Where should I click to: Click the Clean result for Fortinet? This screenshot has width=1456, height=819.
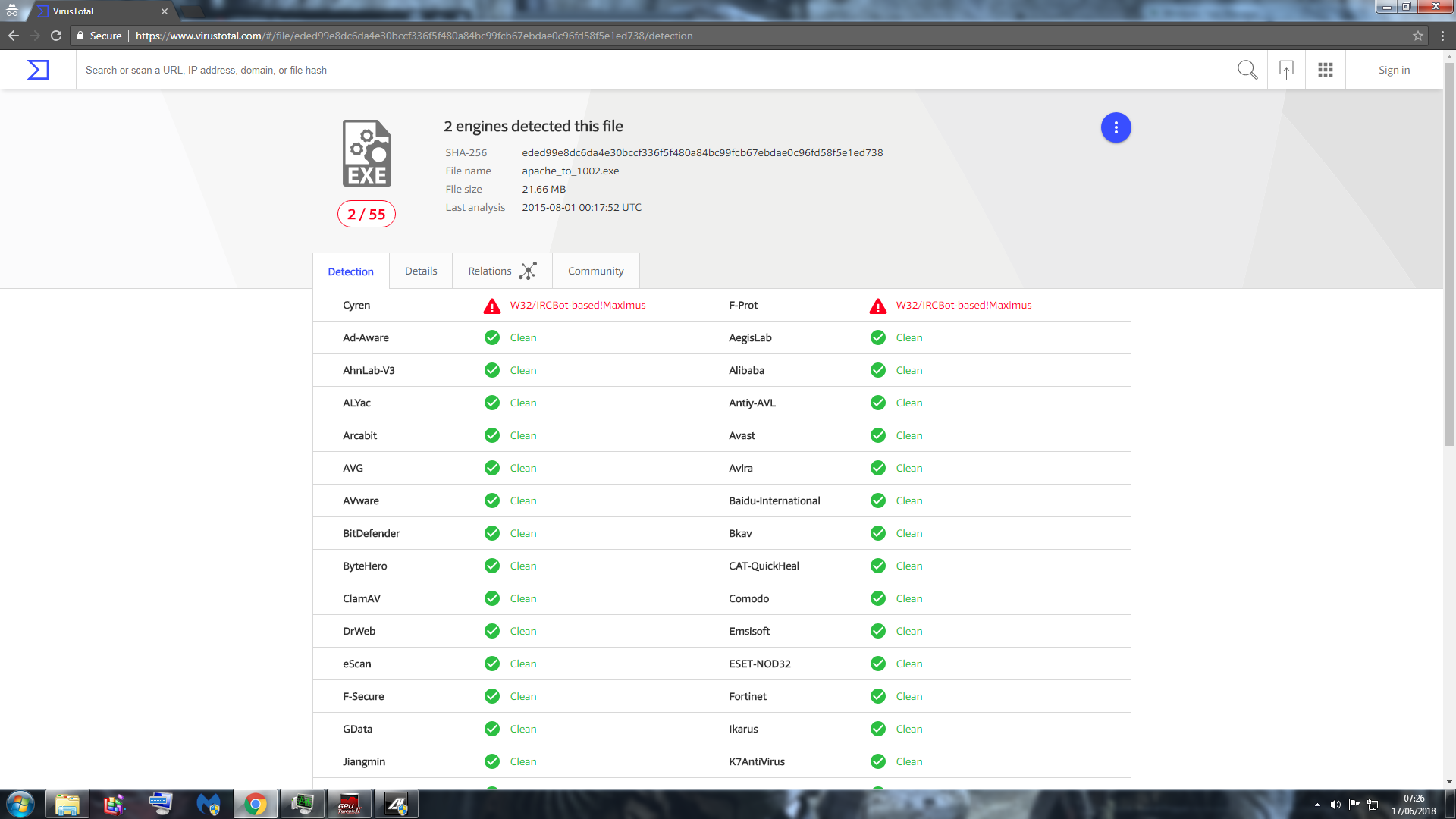click(x=909, y=696)
